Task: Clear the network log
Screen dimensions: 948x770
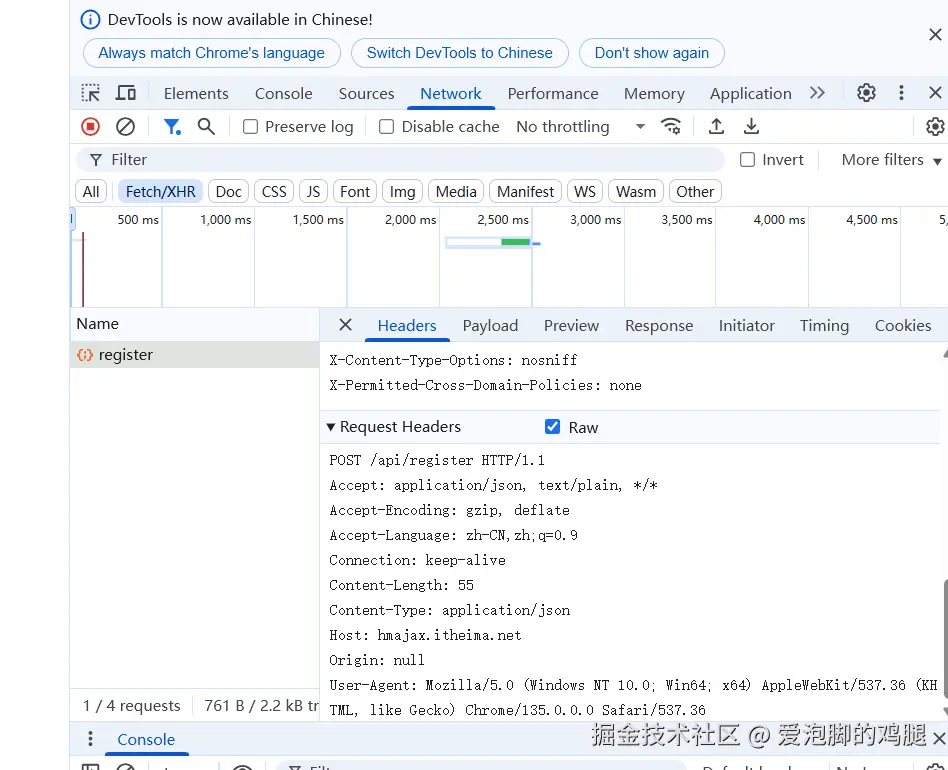Action: pyautogui.click(x=125, y=127)
